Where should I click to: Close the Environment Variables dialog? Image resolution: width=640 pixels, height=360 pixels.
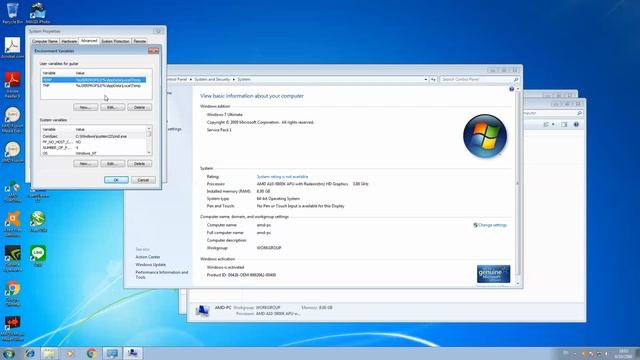(x=153, y=51)
